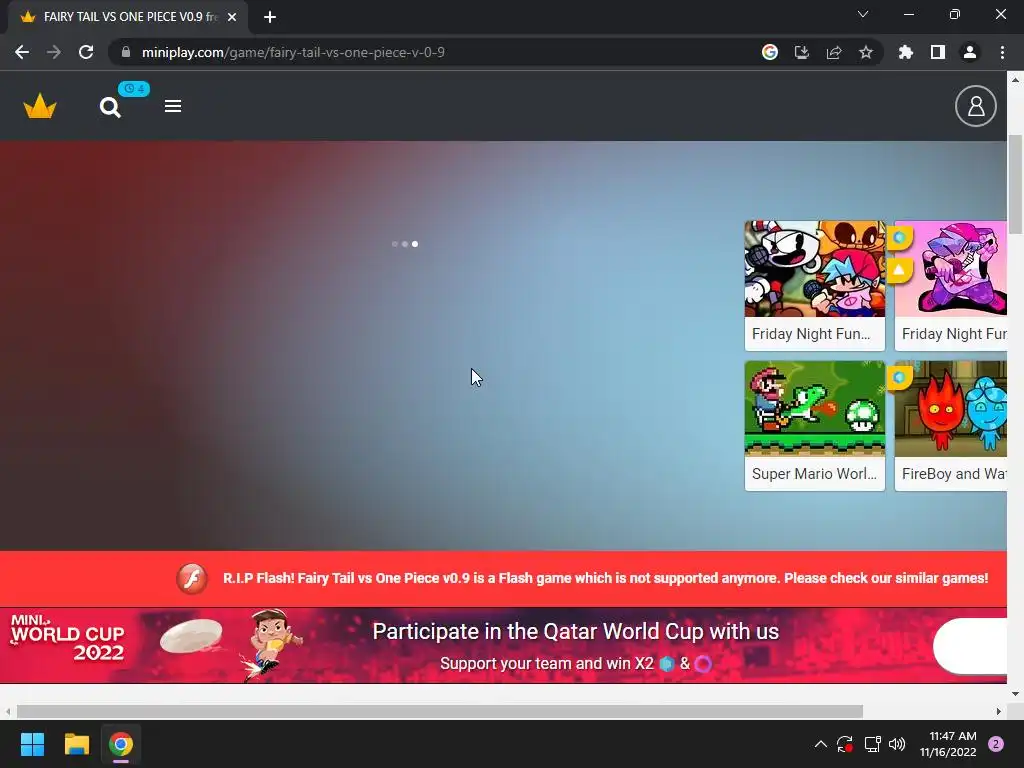Click white button on World Cup banner
1024x768 pixels.
click(x=970, y=646)
